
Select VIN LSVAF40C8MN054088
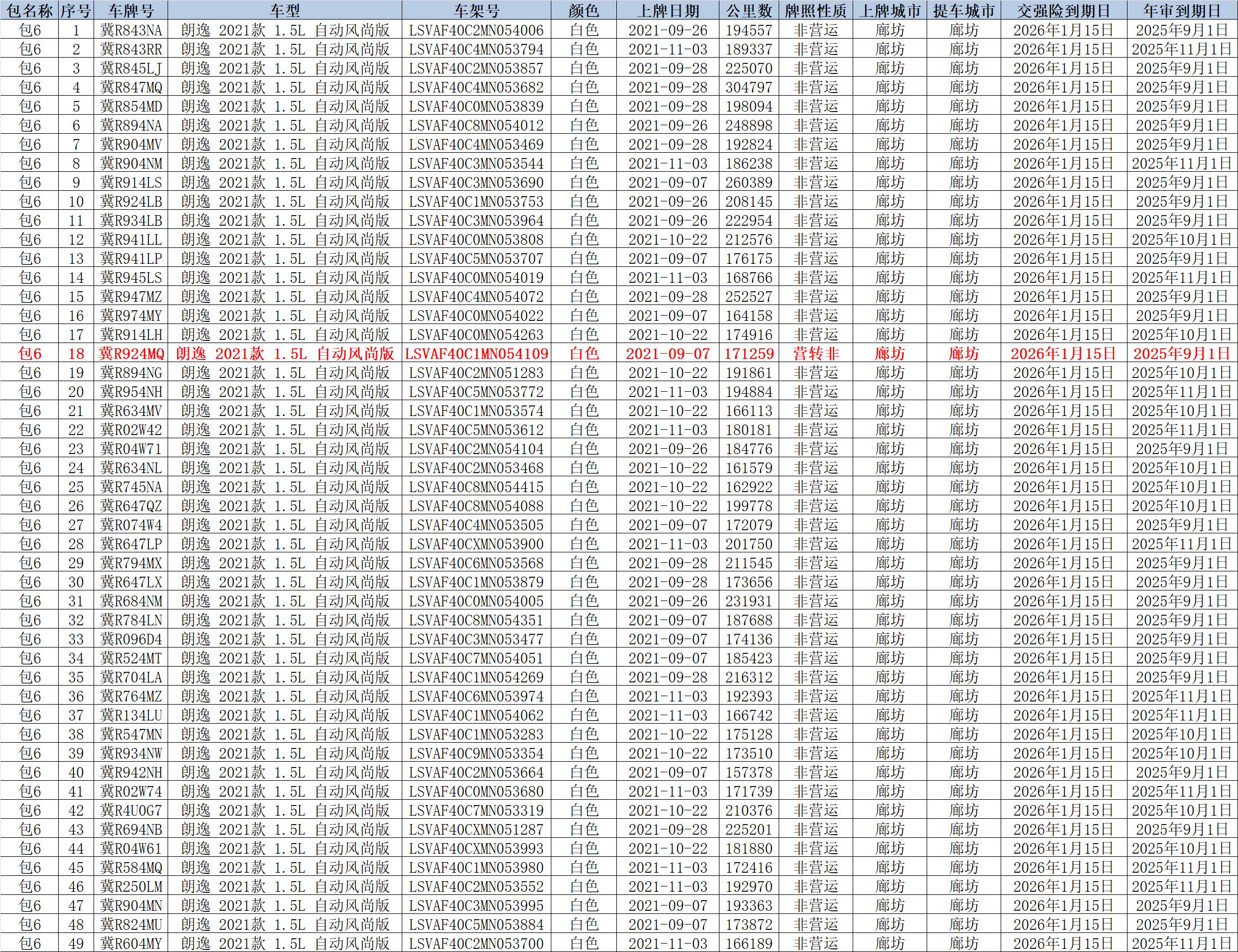click(476, 506)
